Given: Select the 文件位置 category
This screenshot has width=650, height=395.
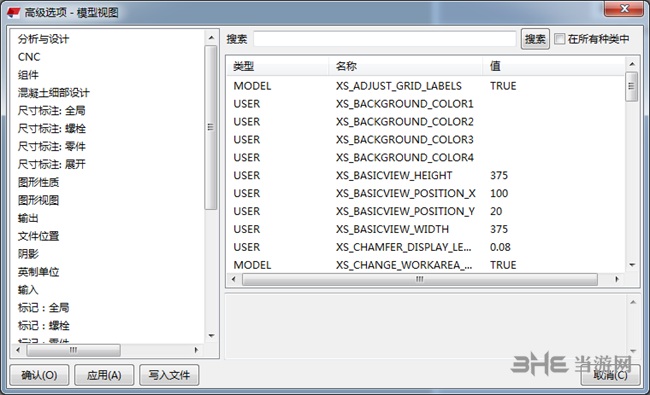Looking at the screenshot, I should [x=39, y=236].
